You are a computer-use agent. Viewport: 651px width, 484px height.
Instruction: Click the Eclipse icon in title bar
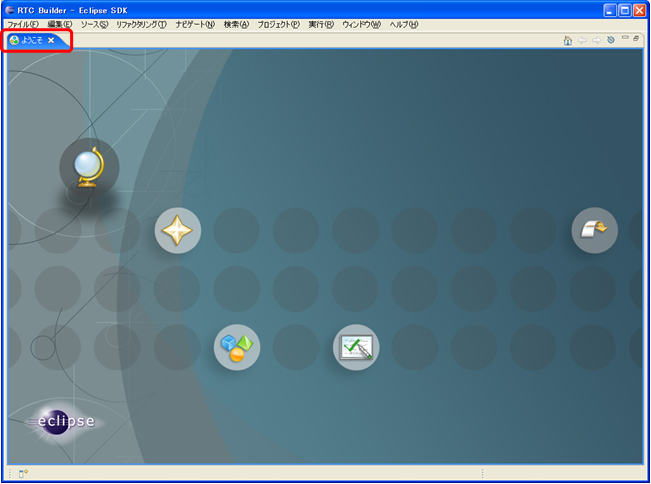(10, 10)
